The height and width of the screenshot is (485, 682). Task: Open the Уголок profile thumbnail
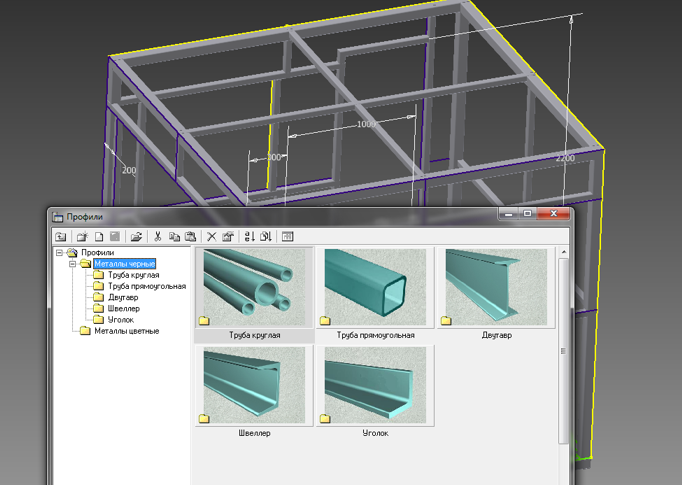[375, 386]
